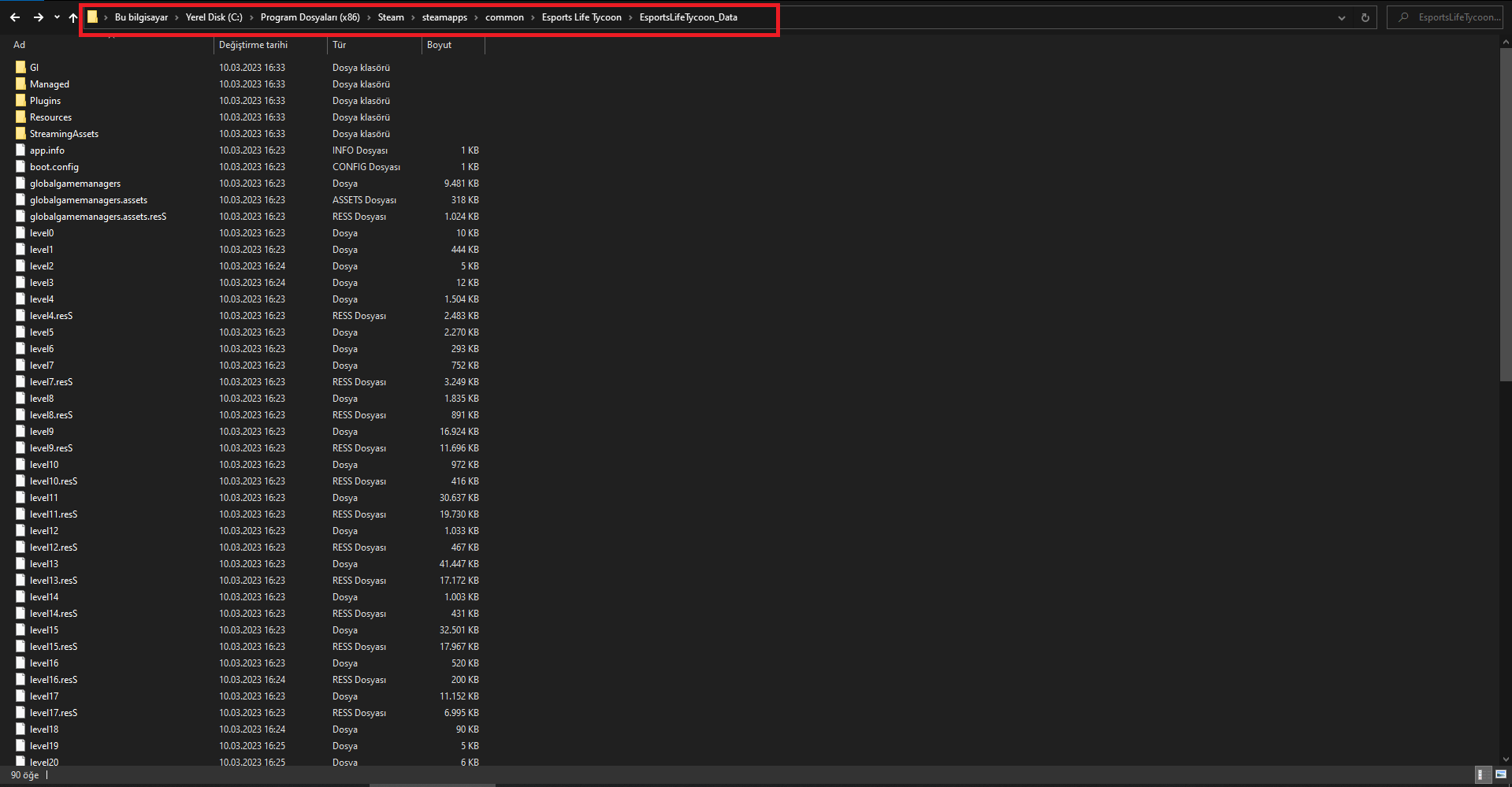The image size is (1512, 787).
Task: Select the level13.resS file name
Action: (54, 580)
